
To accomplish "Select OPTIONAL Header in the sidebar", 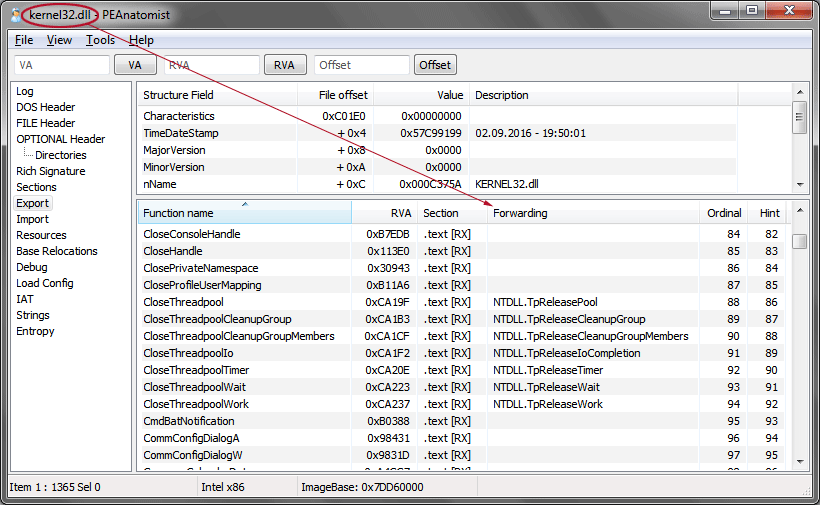I will (61, 139).
